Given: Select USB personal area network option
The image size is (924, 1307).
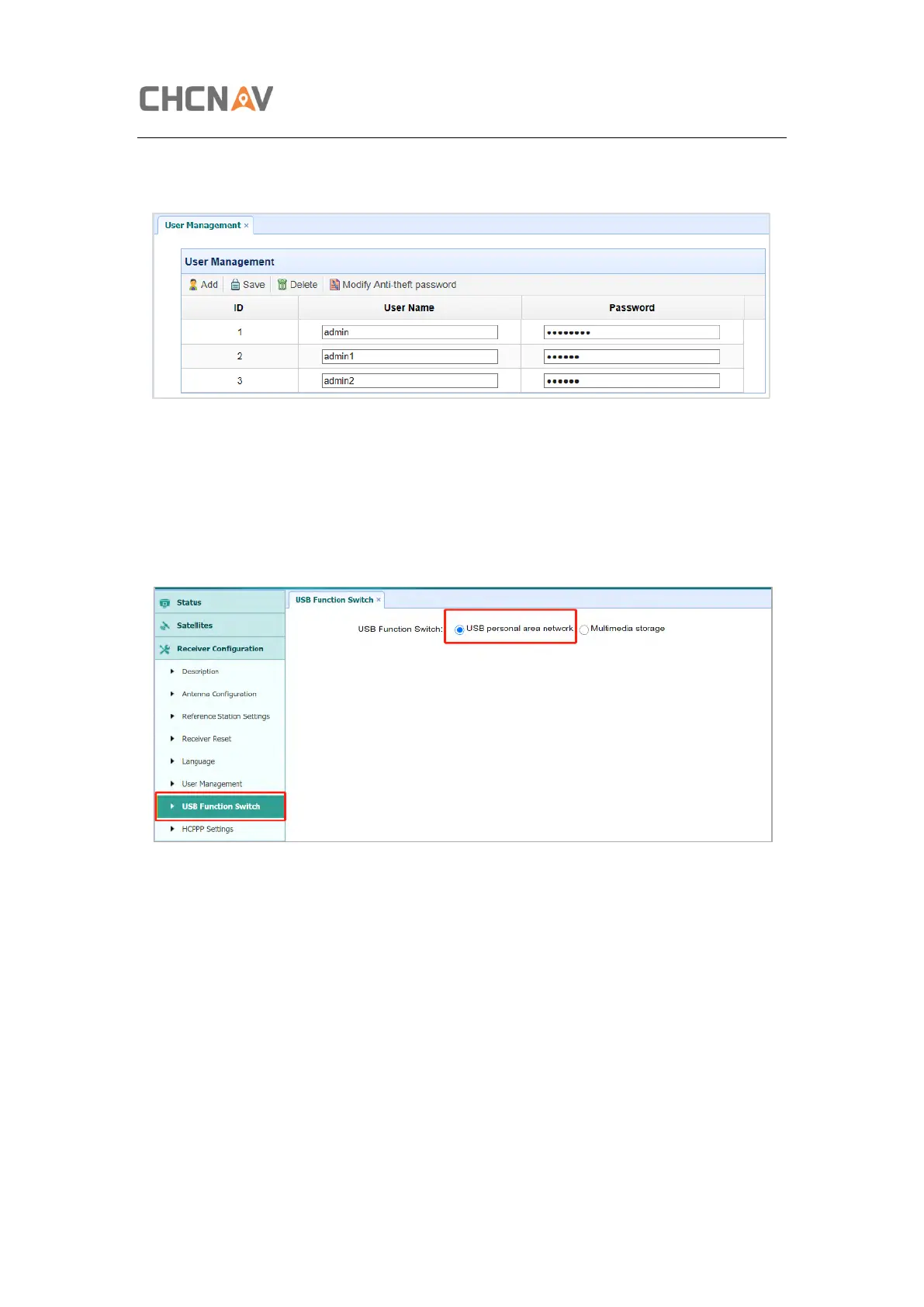Looking at the screenshot, I should (459, 629).
